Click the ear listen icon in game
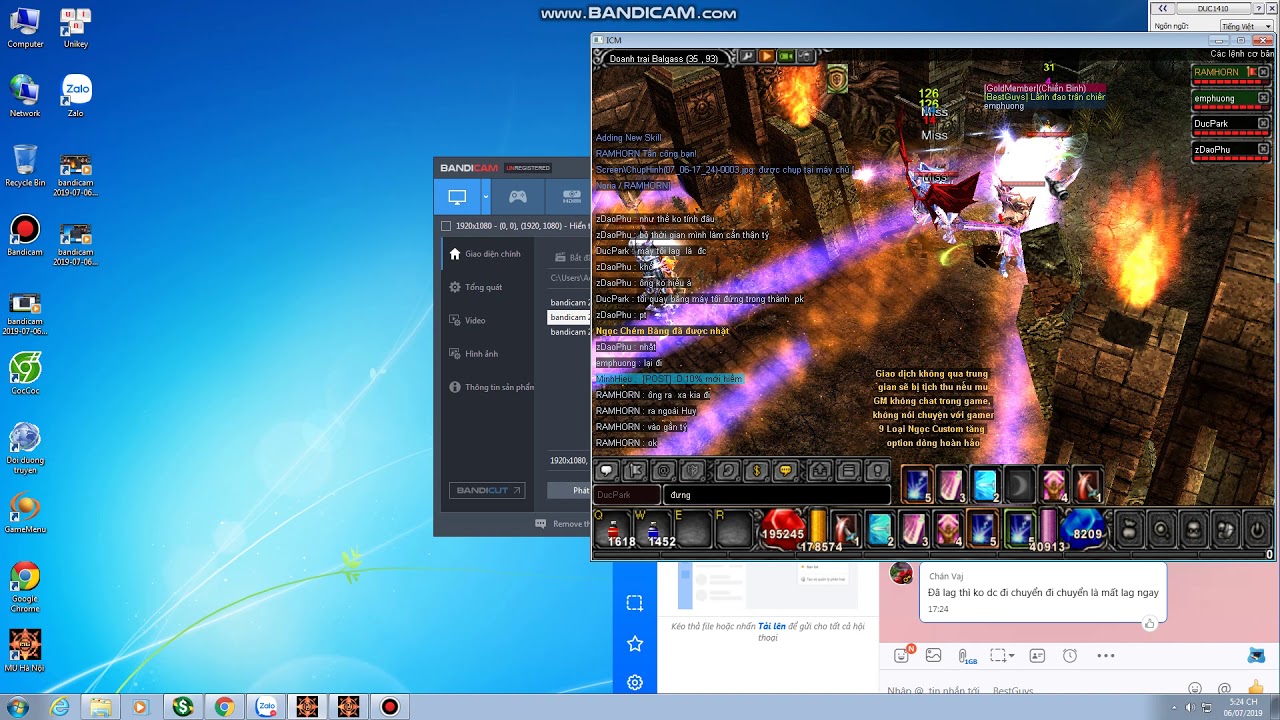 728,470
